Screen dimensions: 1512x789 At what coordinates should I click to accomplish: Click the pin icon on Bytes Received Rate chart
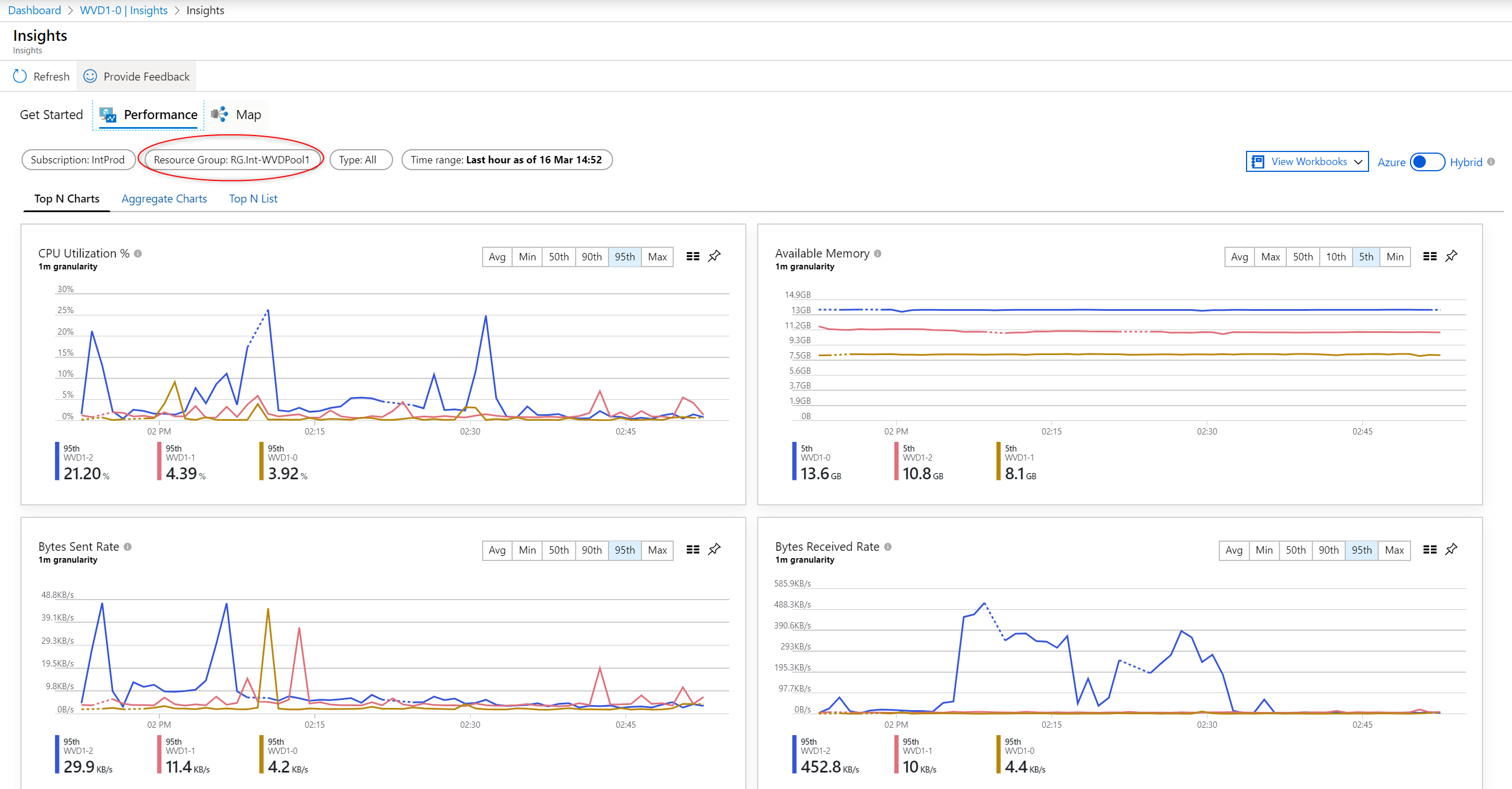click(1451, 549)
